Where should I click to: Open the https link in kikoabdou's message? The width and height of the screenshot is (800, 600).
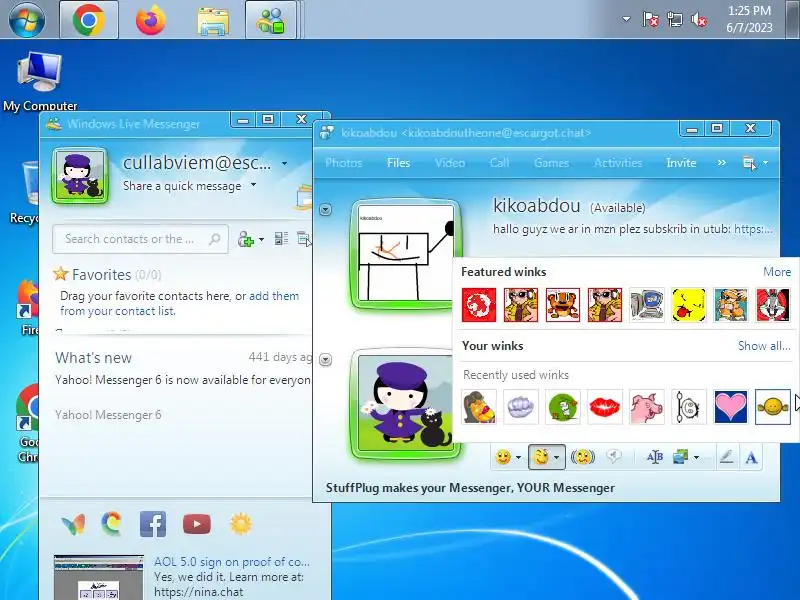pyautogui.click(x=753, y=229)
